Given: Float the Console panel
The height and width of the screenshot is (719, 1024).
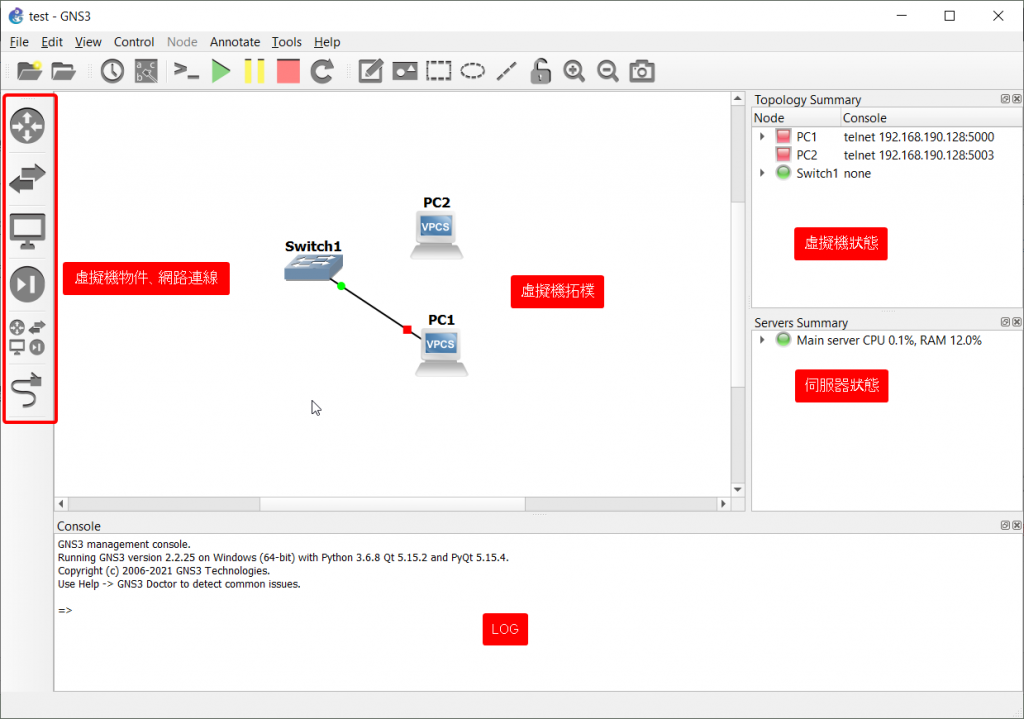Looking at the screenshot, I should click(1005, 525).
